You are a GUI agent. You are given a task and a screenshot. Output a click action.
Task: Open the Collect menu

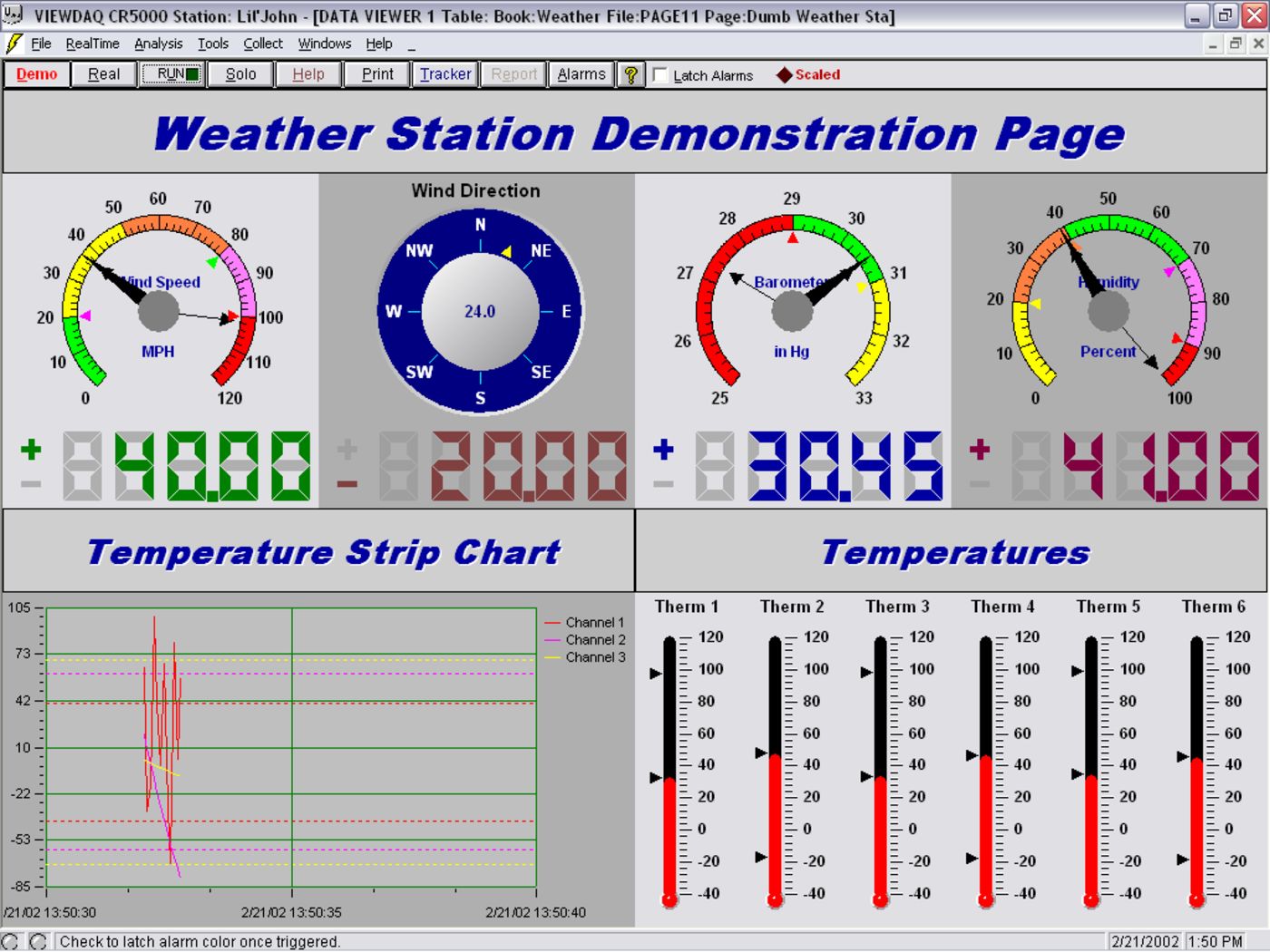(263, 44)
